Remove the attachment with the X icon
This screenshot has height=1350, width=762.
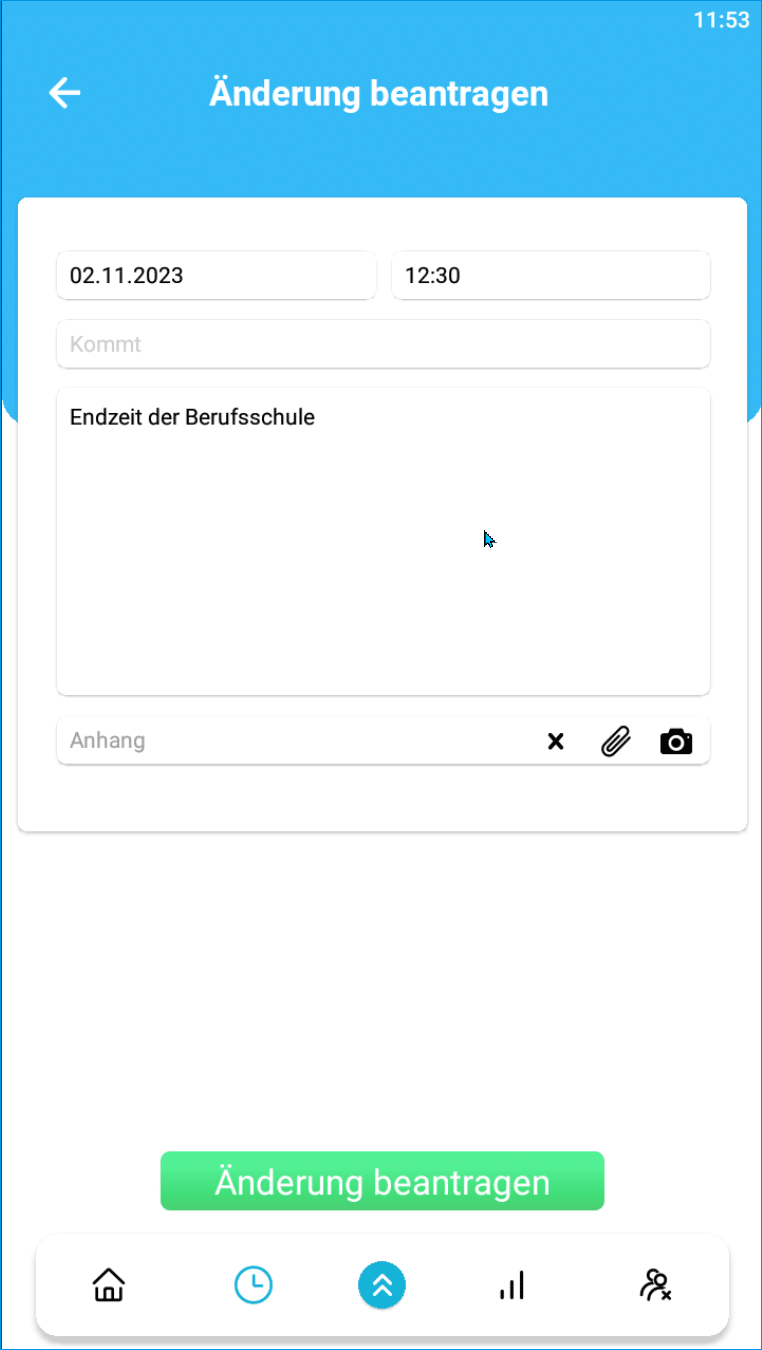(555, 741)
